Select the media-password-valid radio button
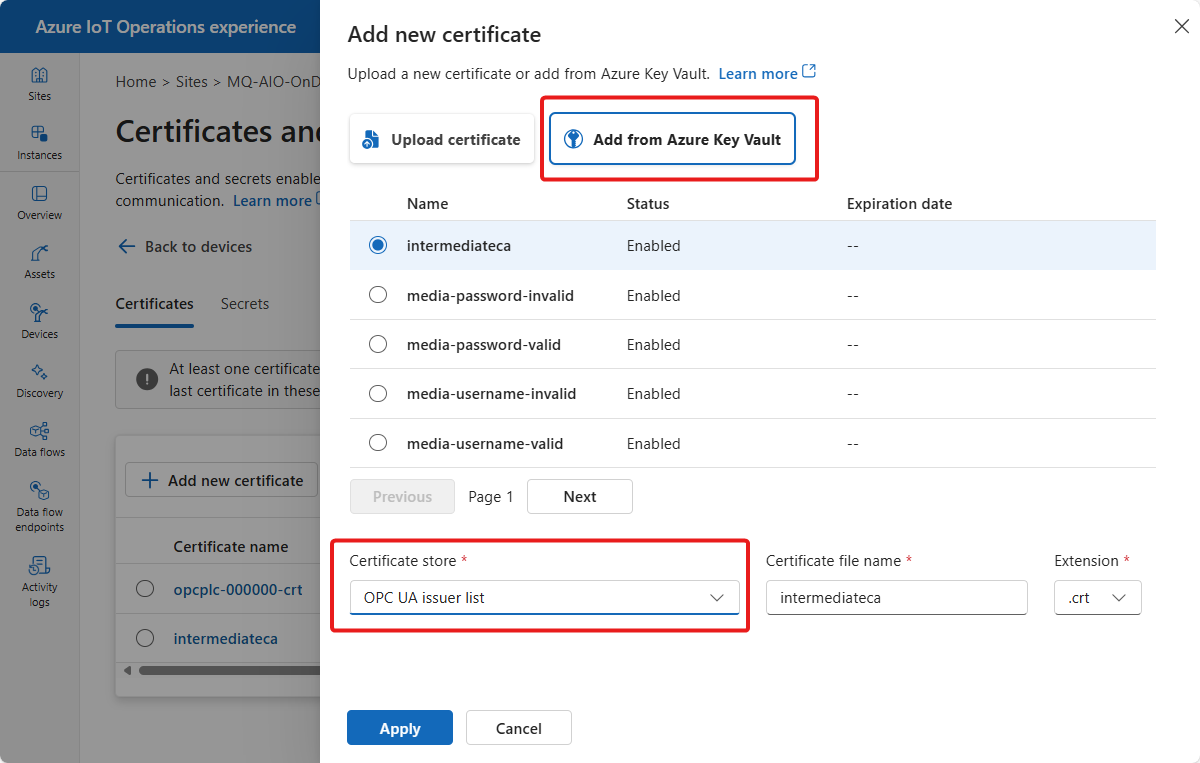Screen dimensions: 1200x763 (x=378, y=344)
